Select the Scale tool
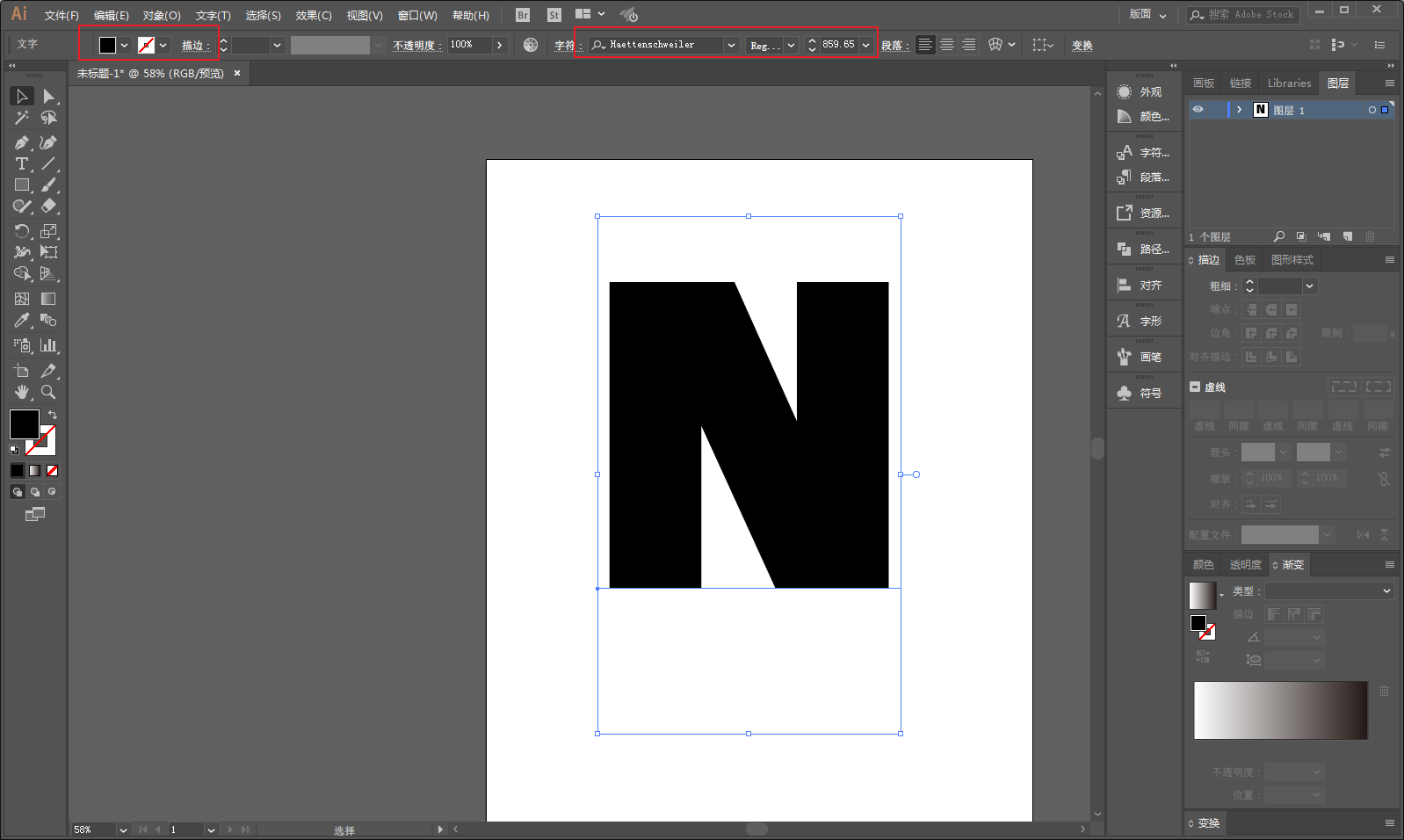The height and width of the screenshot is (840, 1404). point(49,231)
